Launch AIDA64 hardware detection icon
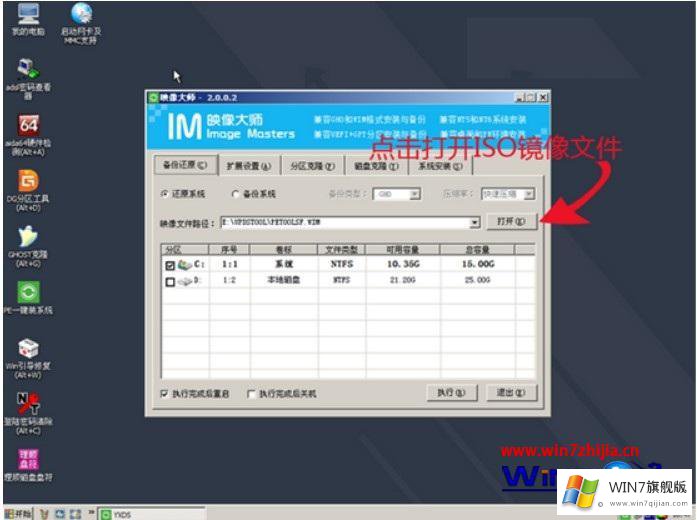The image size is (697, 520). (28, 134)
